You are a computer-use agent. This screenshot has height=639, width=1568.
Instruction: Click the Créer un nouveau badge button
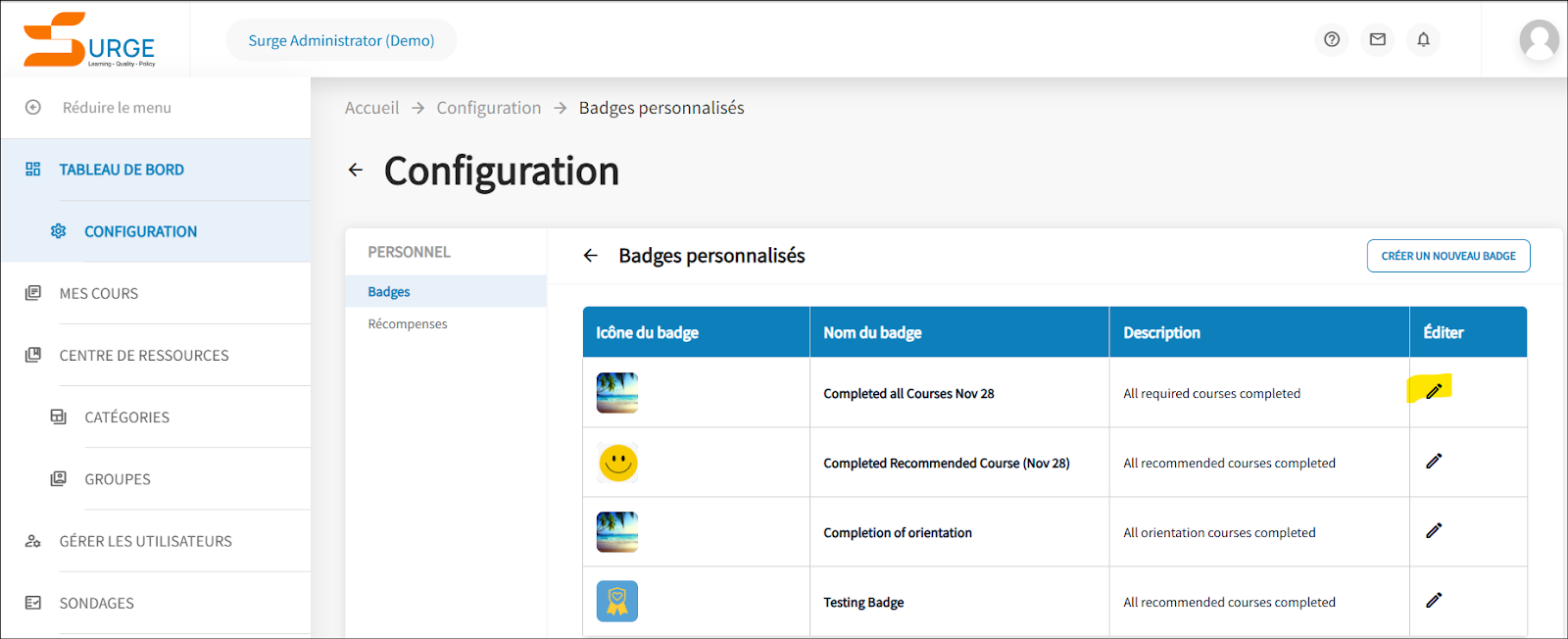click(x=1447, y=255)
